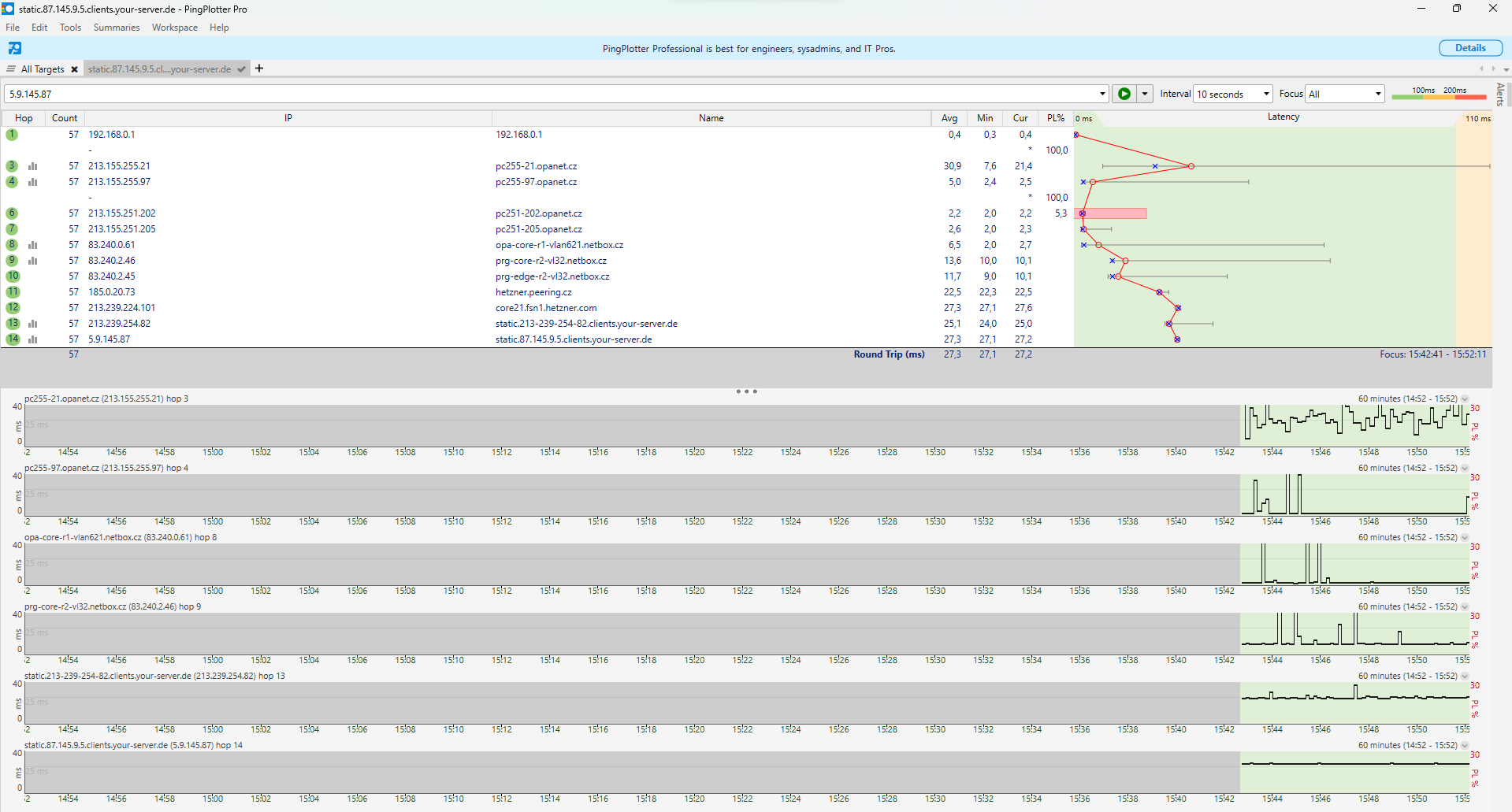The image size is (1512, 812).
Task: Click the green start trace play button
Action: click(x=1124, y=94)
